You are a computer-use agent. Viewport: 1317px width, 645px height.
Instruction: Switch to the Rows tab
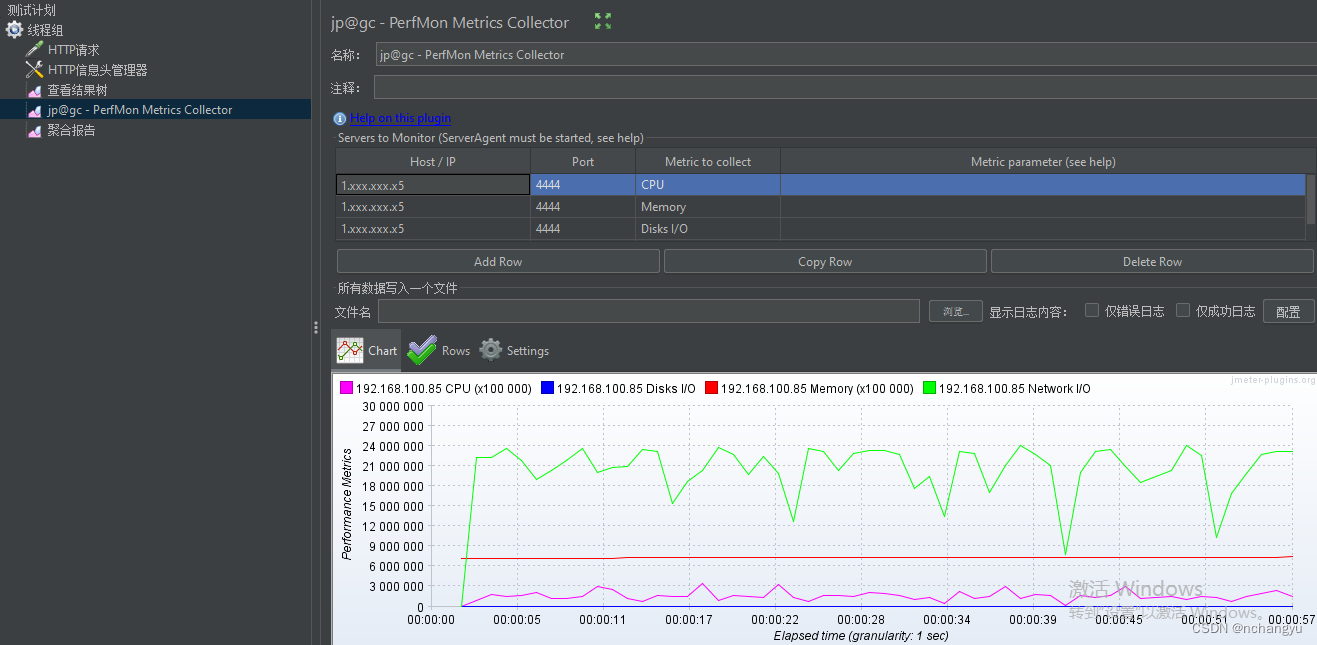coord(439,350)
